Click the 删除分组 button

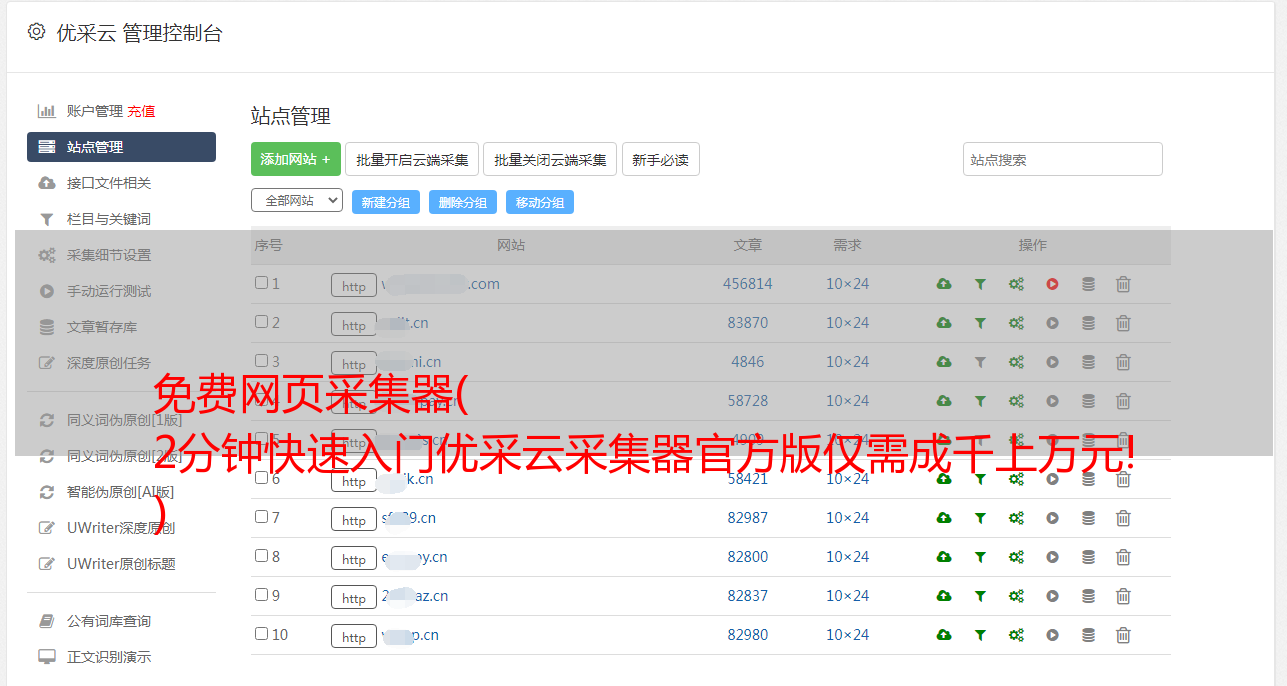pyautogui.click(x=463, y=202)
